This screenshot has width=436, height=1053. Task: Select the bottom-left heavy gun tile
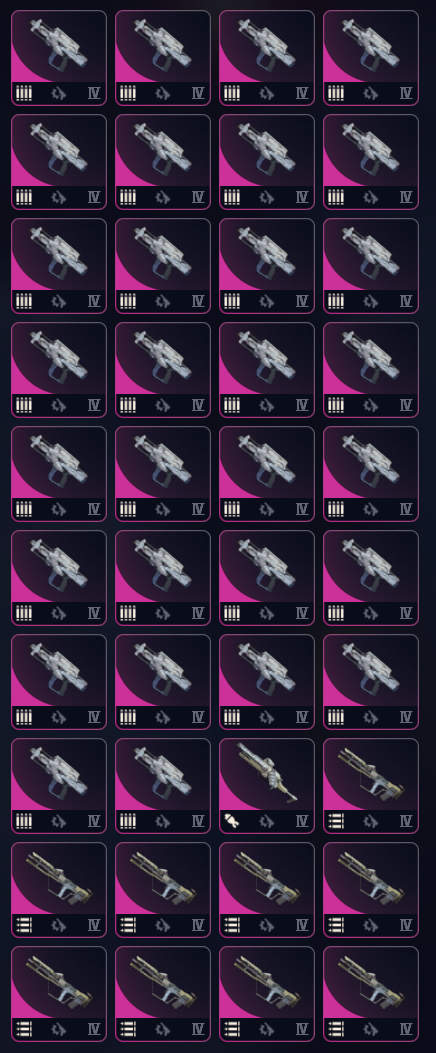(58, 994)
